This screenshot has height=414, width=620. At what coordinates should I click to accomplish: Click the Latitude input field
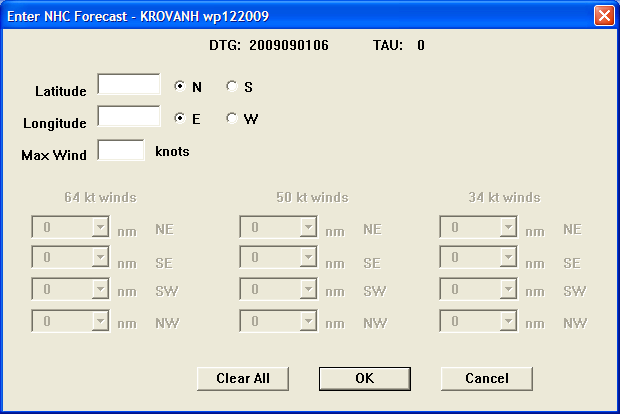(x=129, y=85)
